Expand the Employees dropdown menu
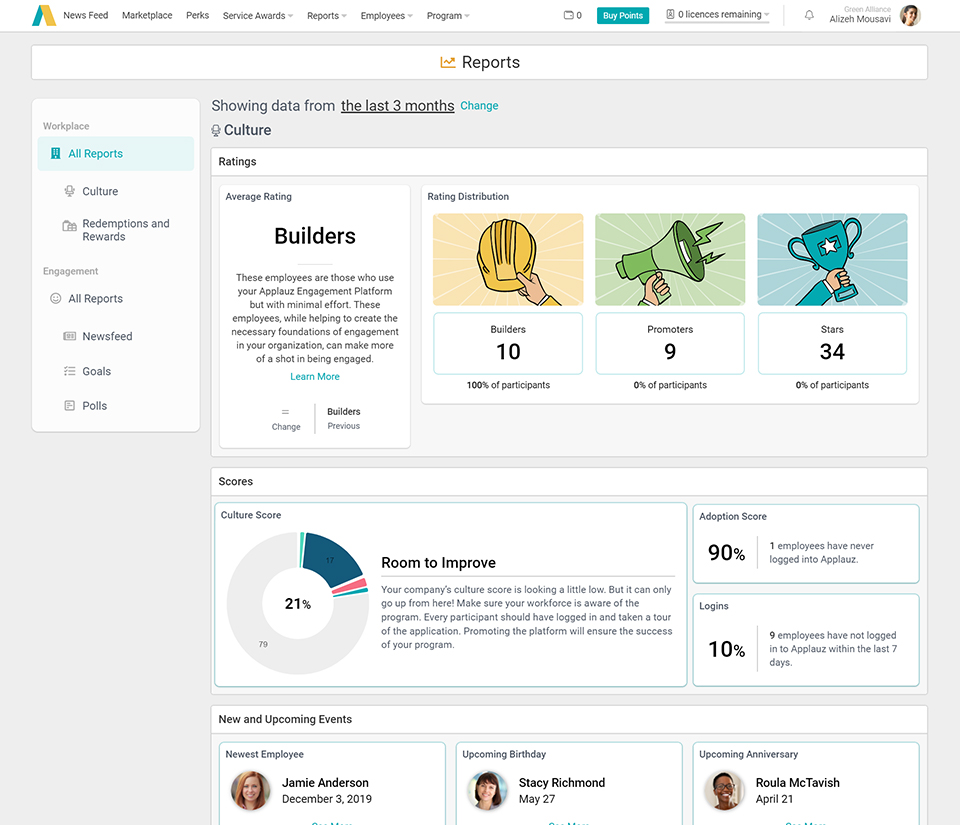The width and height of the screenshot is (960, 825). 386,15
